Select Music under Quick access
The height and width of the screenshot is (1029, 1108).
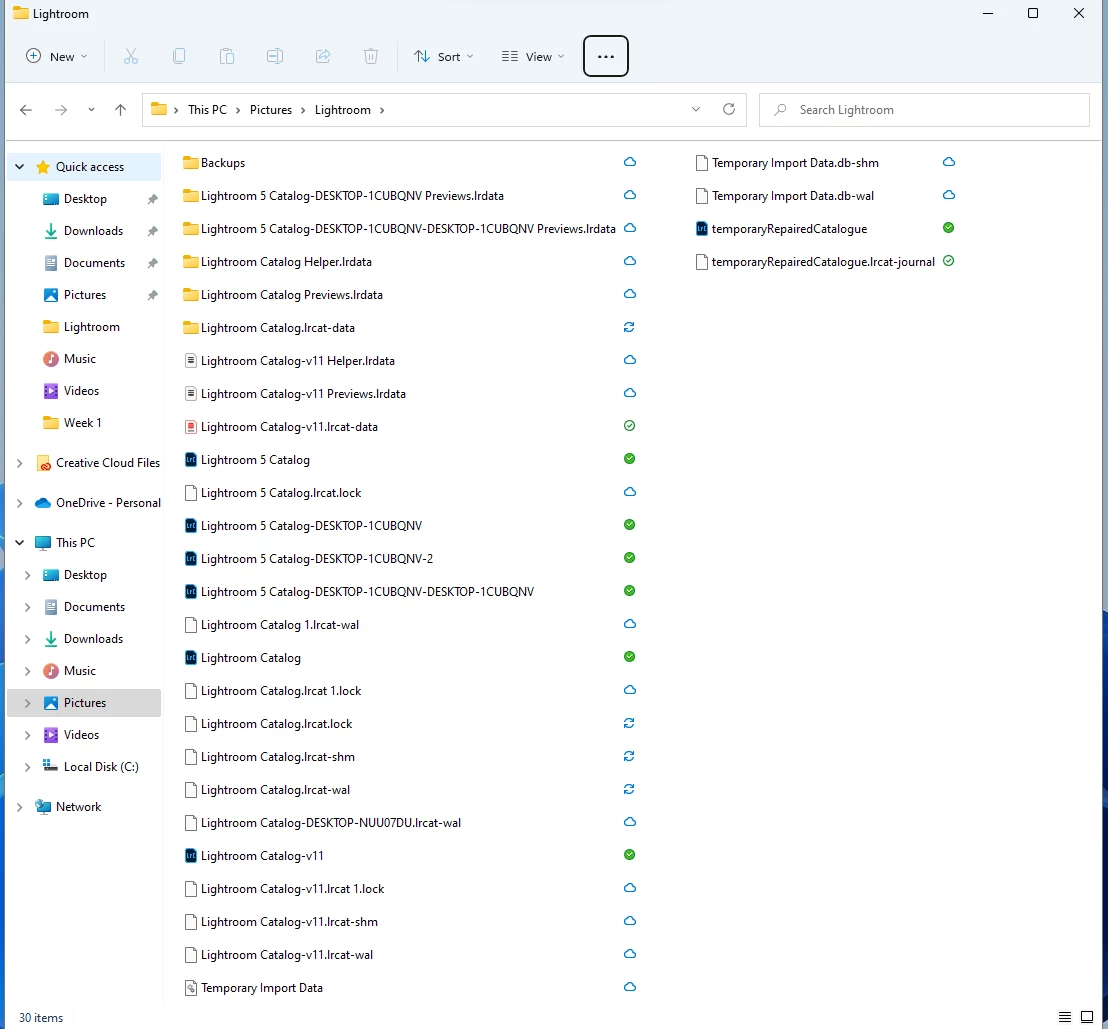79,359
